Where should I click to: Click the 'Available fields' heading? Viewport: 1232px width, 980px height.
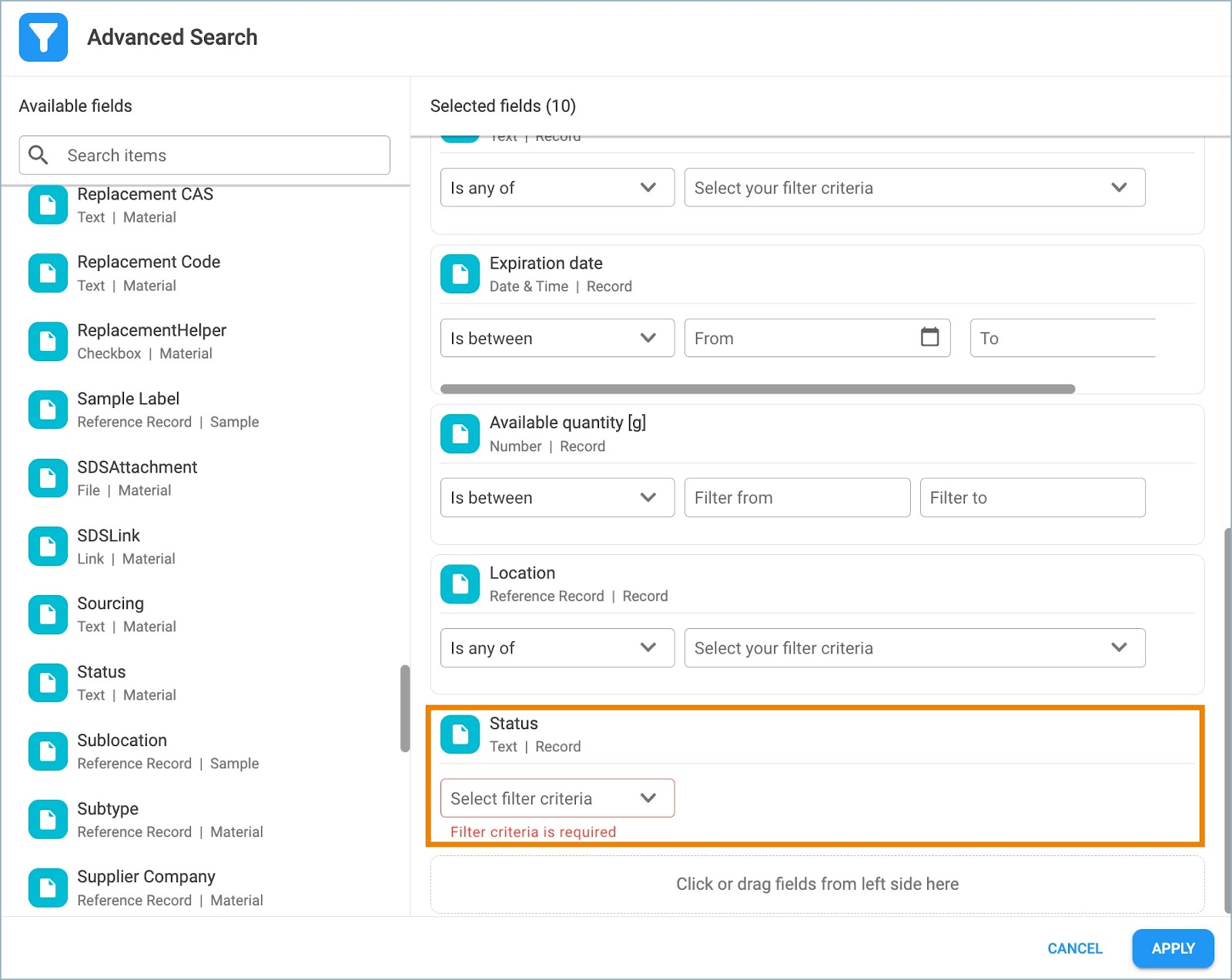[x=75, y=105]
